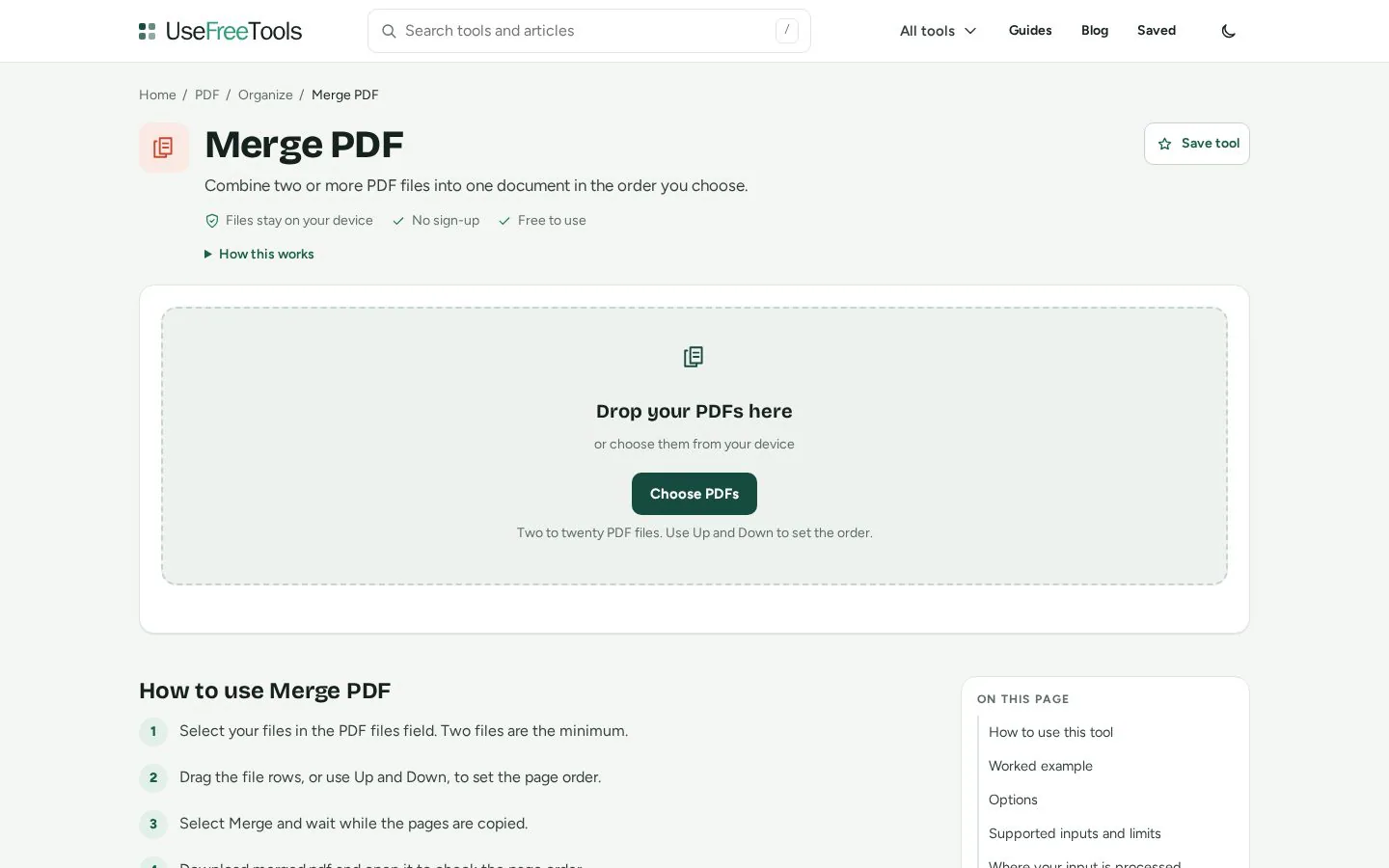1389x868 pixels.
Task: Focus the Search tools and articles field
Action: (589, 31)
